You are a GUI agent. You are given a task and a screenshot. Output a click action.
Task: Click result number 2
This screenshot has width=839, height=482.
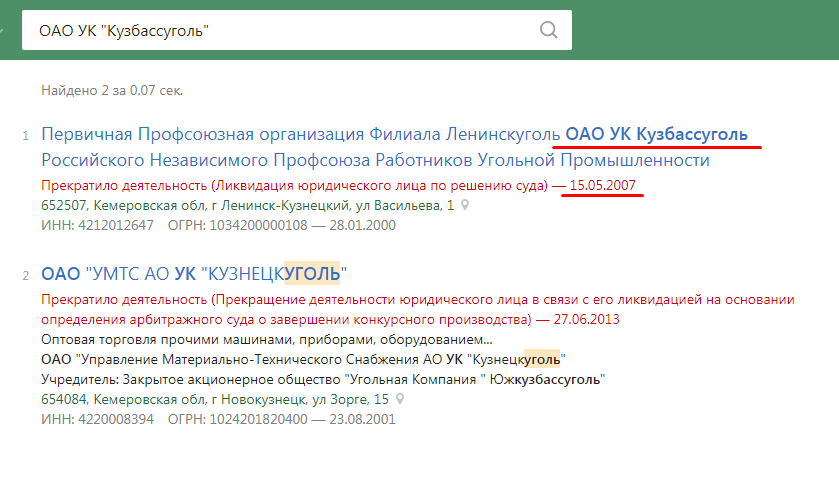tap(26, 276)
